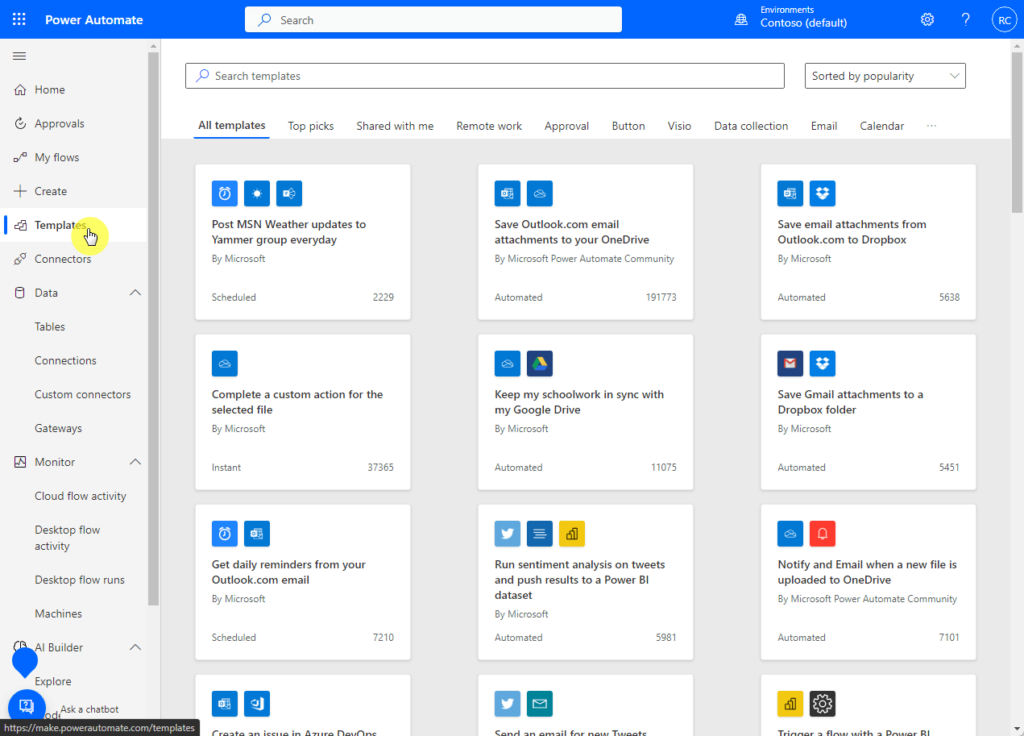
Task: Collapse the Monitor section chevron
Action: (135, 462)
